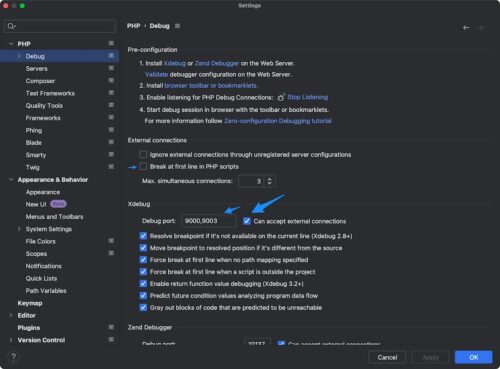Click the Cancel button
The width and height of the screenshot is (500, 369).
387,357
